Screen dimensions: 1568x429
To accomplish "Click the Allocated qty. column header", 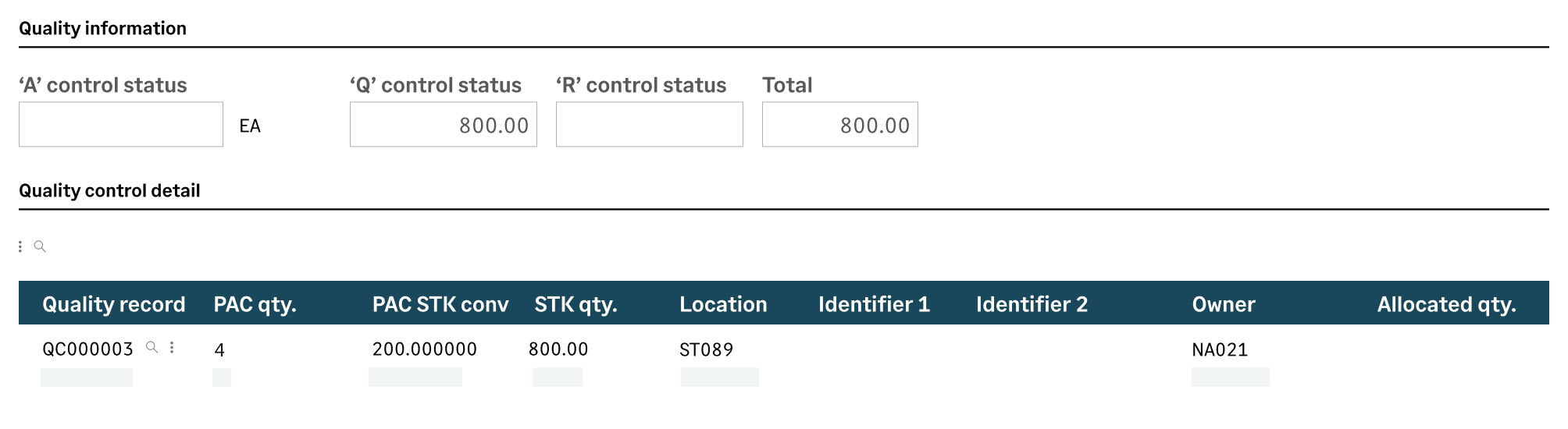I will [1447, 304].
